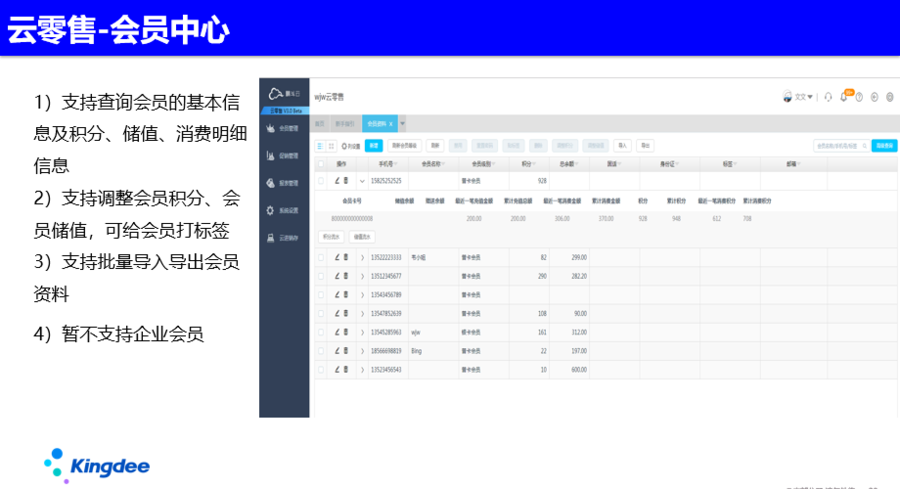Click the blue advanced query button
This screenshot has width=900, height=489.
click(x=884, y=146)
